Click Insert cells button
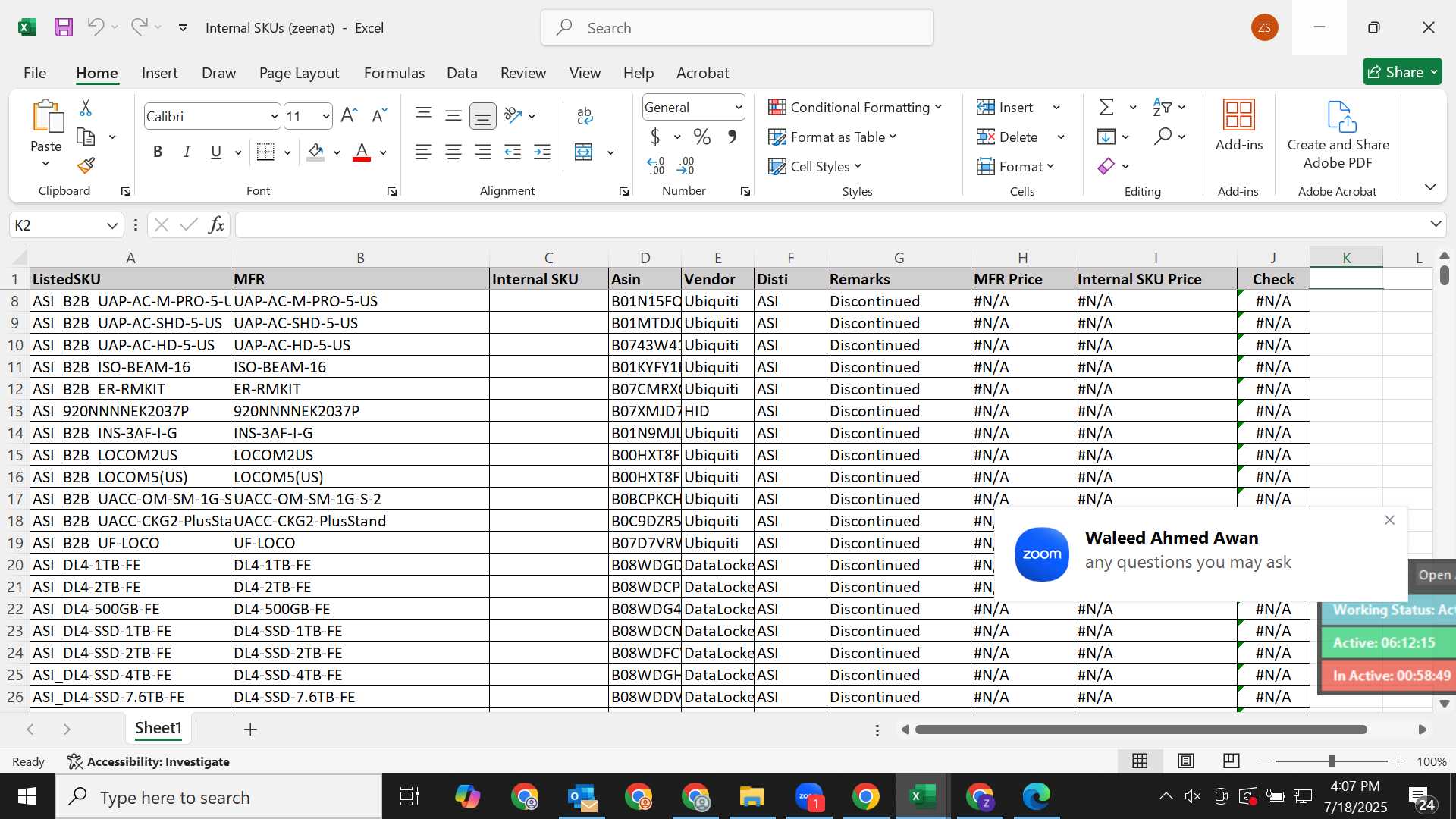The image size is (1456, 819). [x=1006, y=108]
